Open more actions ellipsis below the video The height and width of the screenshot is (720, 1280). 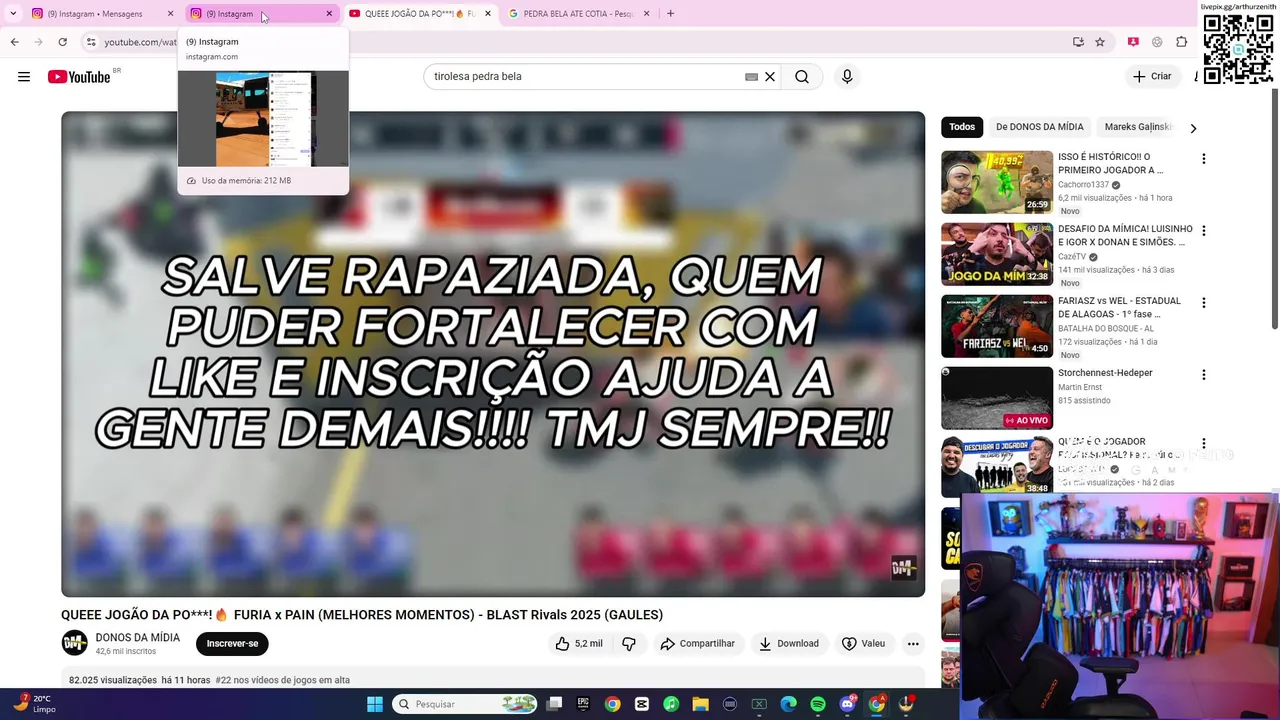[913, 644]
